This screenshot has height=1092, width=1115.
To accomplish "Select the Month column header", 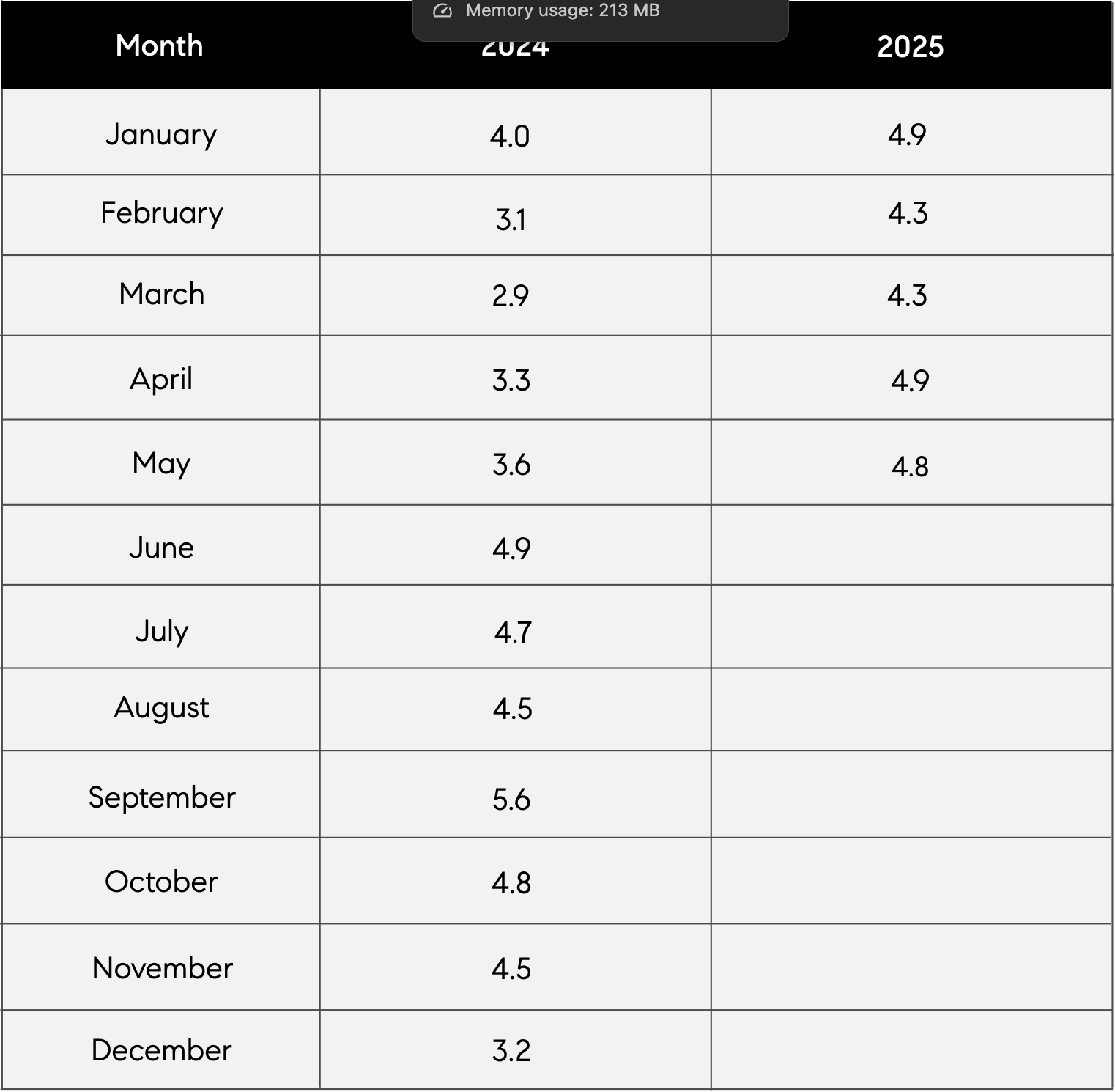I will coord(160,45).
